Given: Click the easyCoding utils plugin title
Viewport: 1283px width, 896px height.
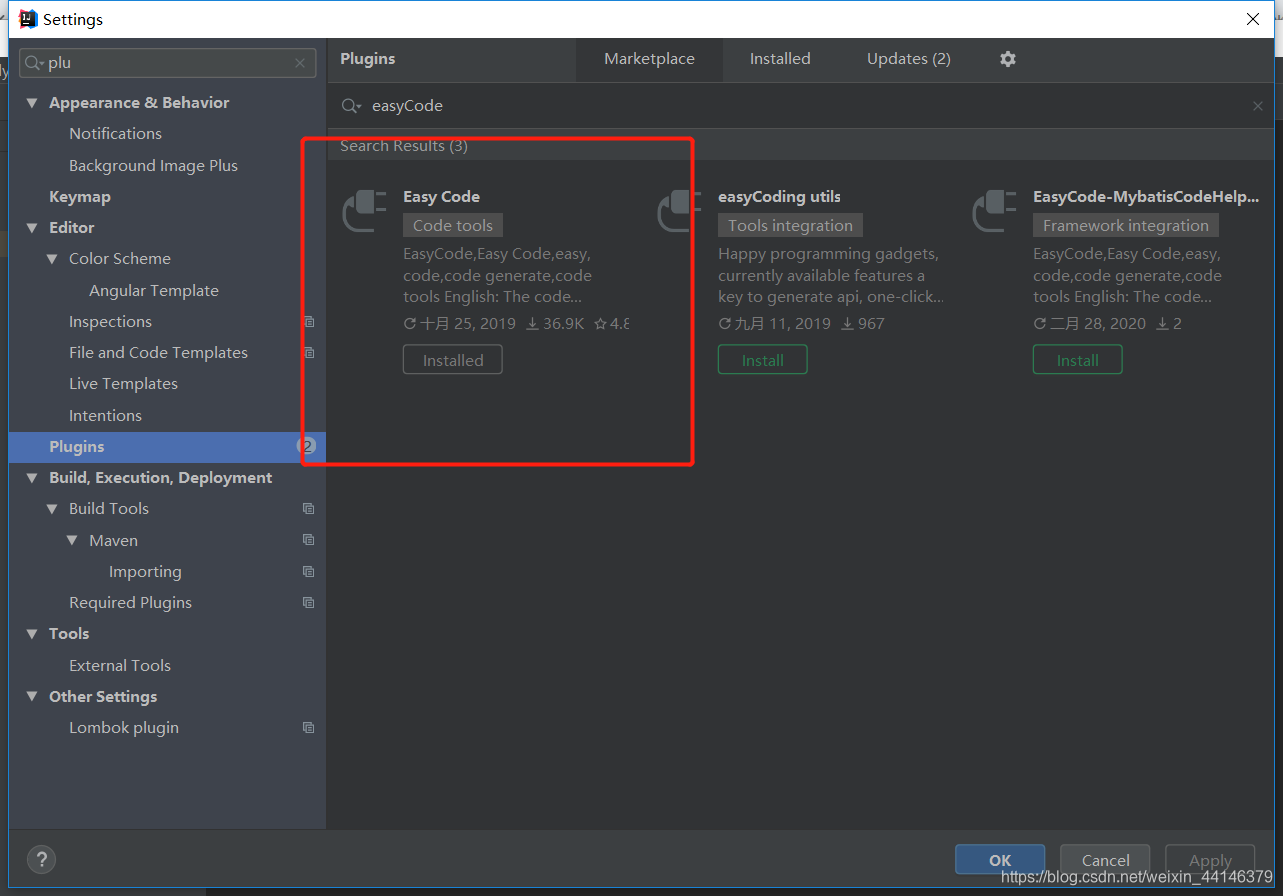Looking at the screenshot, I should [779, 197].
